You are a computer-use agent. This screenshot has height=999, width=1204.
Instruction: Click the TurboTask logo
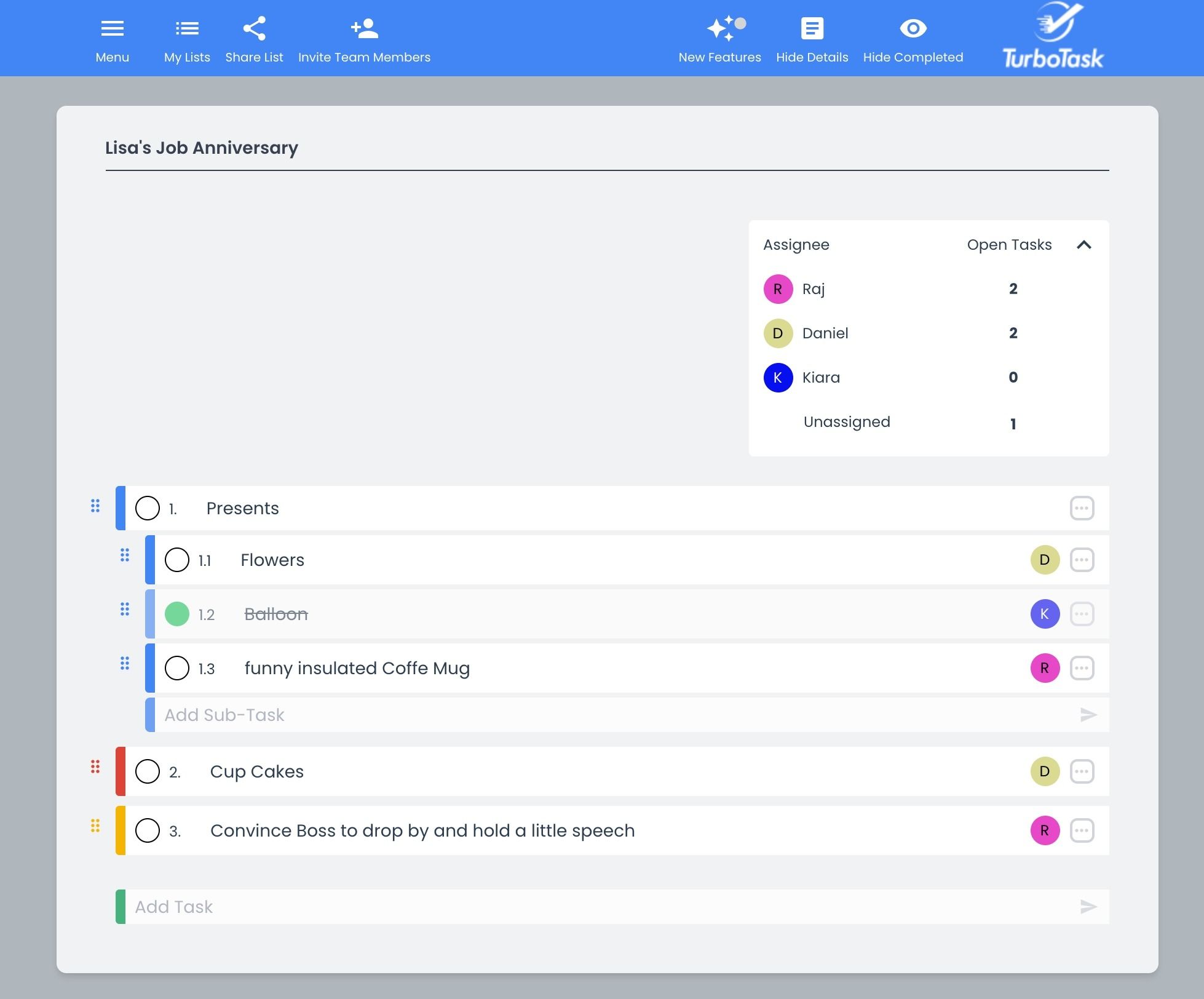1052,34
